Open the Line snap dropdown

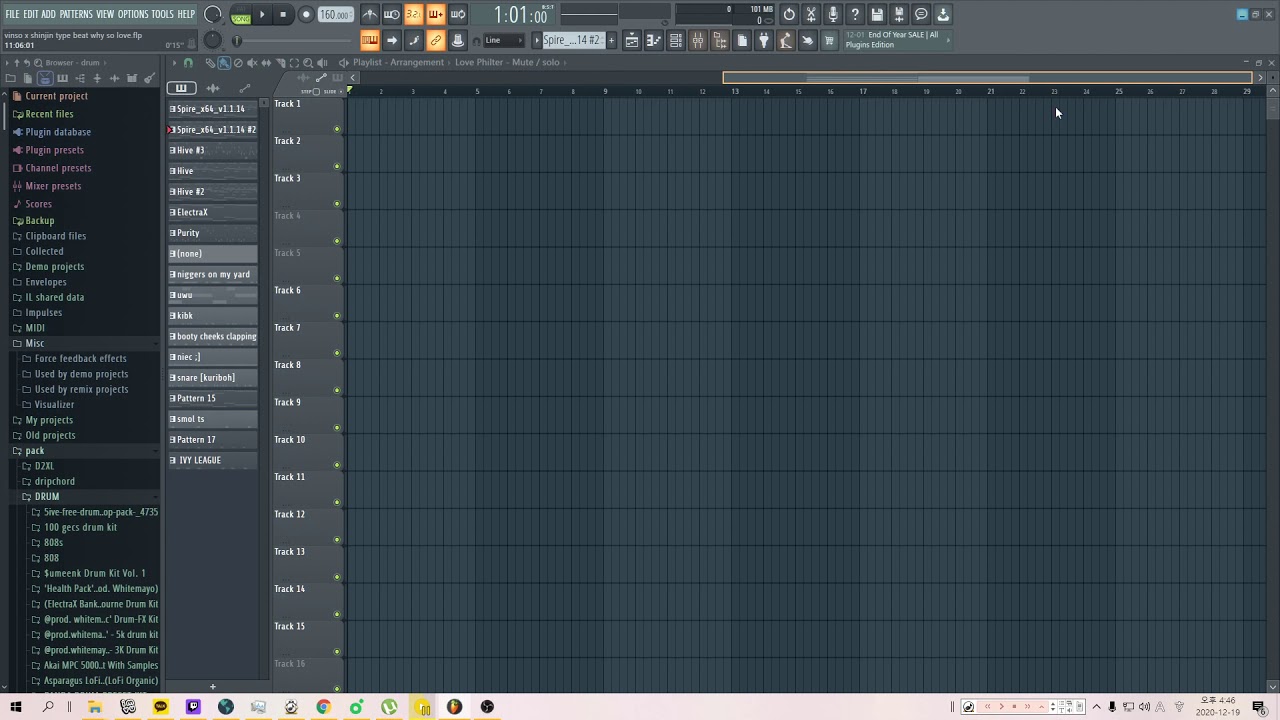[x=504, y=40]
